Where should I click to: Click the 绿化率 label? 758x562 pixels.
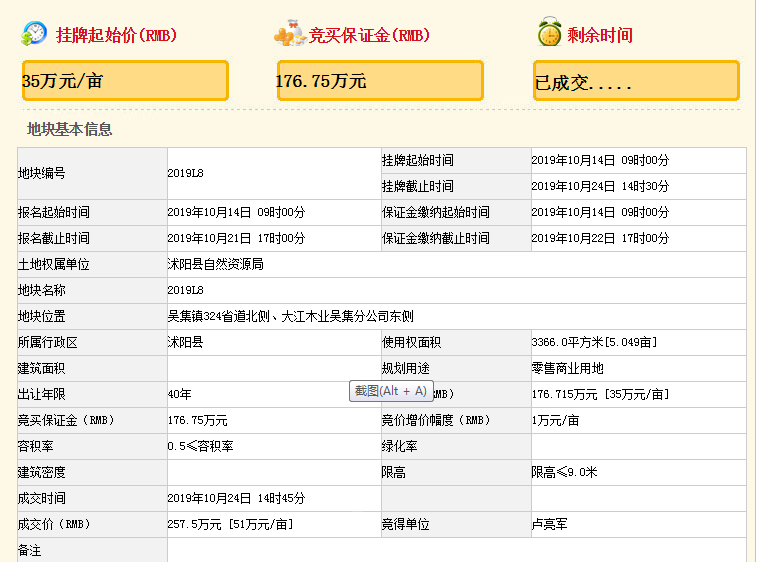[399, 447]
